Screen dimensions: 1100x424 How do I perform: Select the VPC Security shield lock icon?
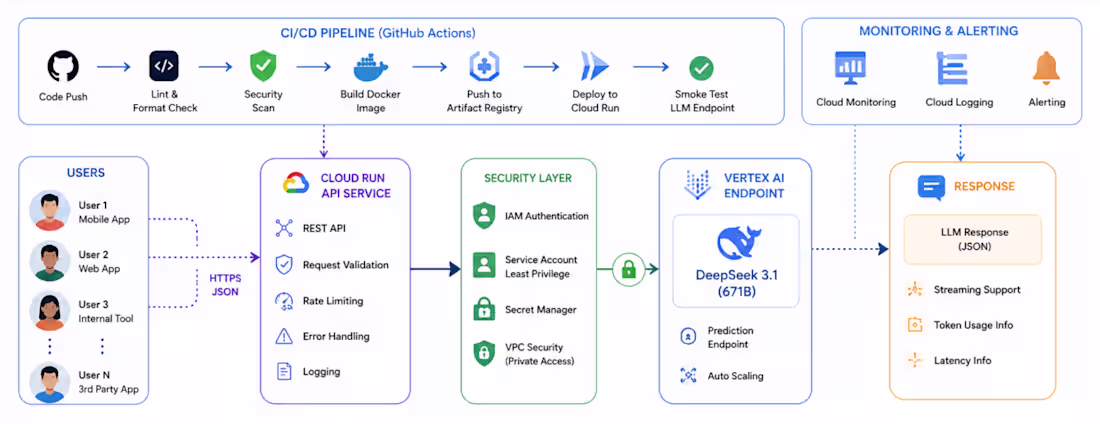tap(484, 353)
